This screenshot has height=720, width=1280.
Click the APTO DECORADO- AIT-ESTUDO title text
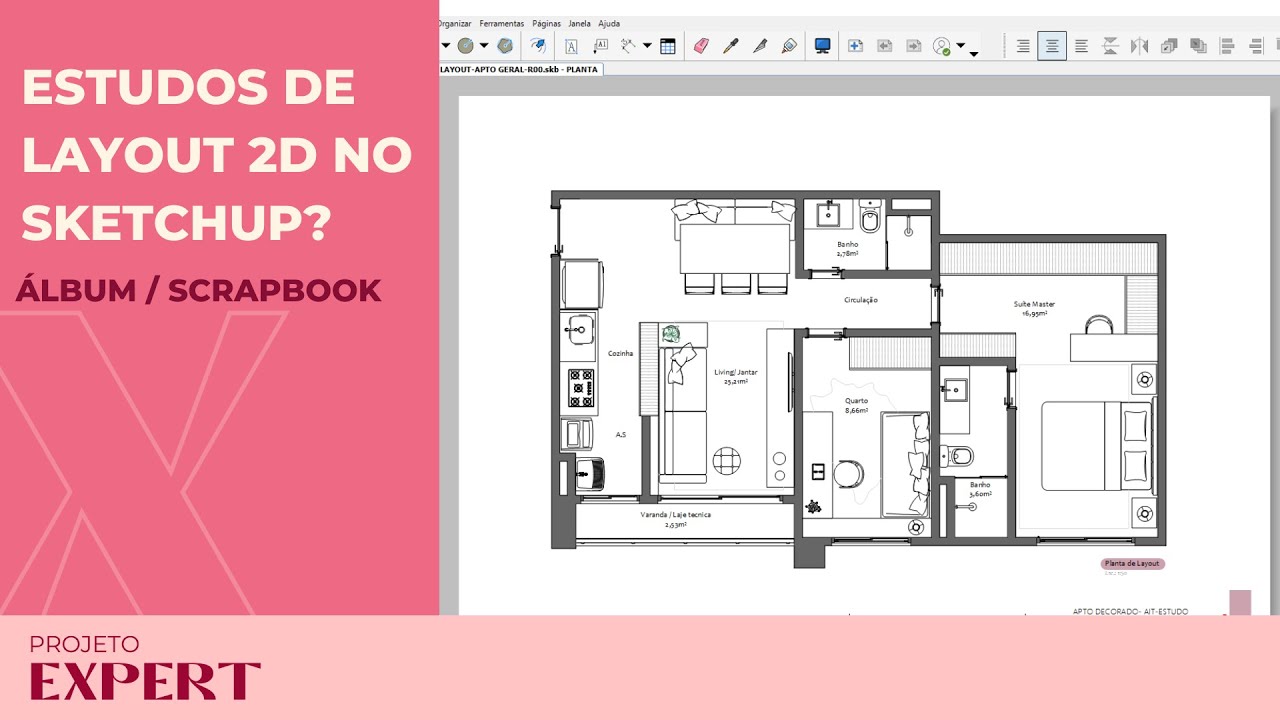coord(1131,611)
